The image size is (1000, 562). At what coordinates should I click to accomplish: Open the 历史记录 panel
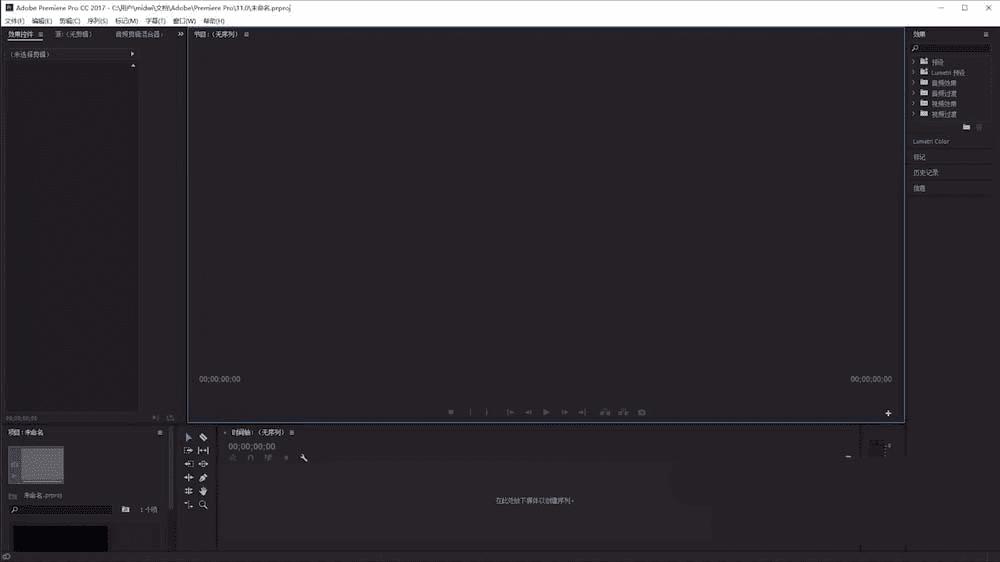tap(925, 172)
